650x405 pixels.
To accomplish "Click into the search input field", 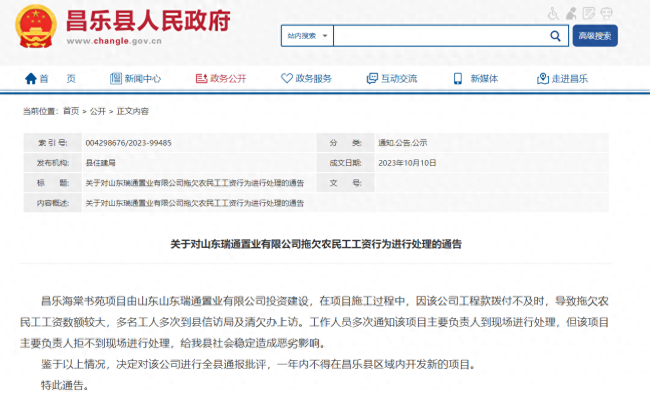I will point(441,36).
